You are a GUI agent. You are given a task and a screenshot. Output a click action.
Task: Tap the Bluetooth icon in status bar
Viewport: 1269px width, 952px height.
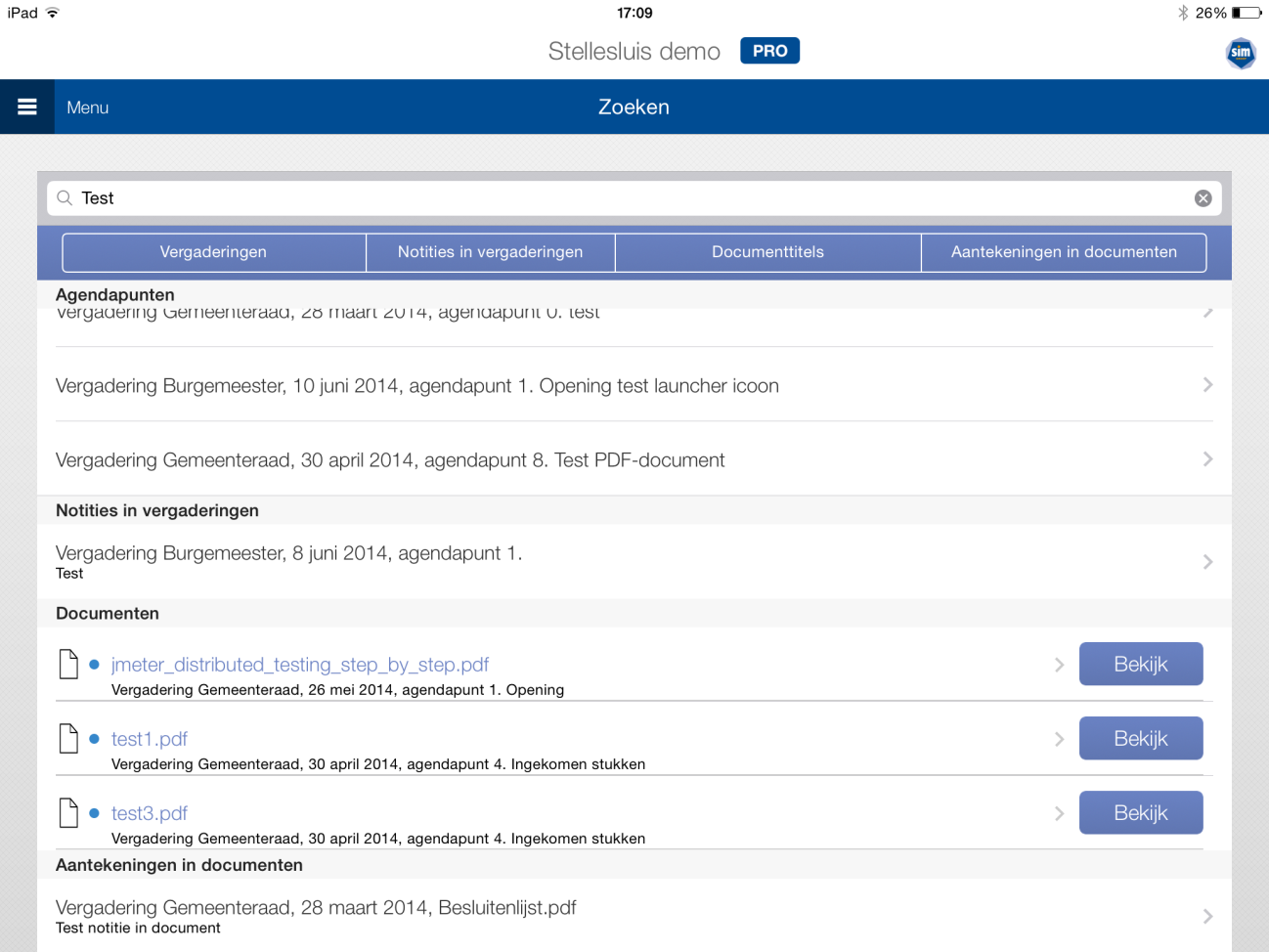tap(1183, 13)
